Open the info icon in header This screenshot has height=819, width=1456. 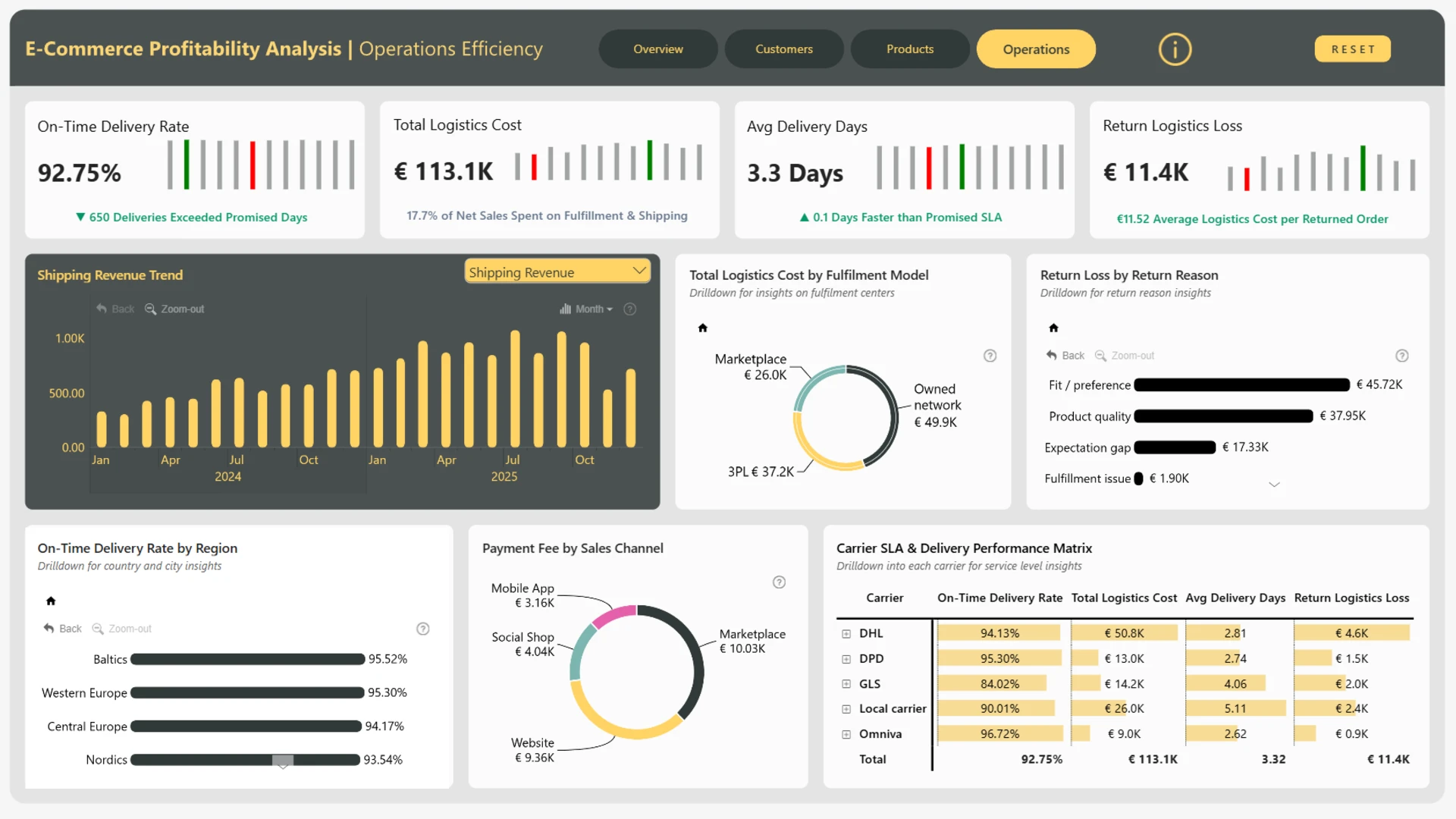(1175, 49)
